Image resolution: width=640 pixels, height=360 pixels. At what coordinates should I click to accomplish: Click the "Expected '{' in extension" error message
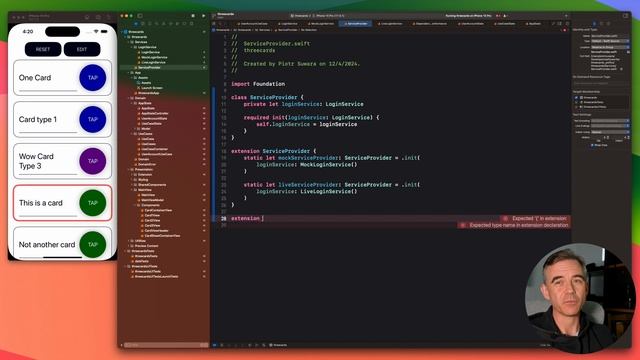pos(539,218)
